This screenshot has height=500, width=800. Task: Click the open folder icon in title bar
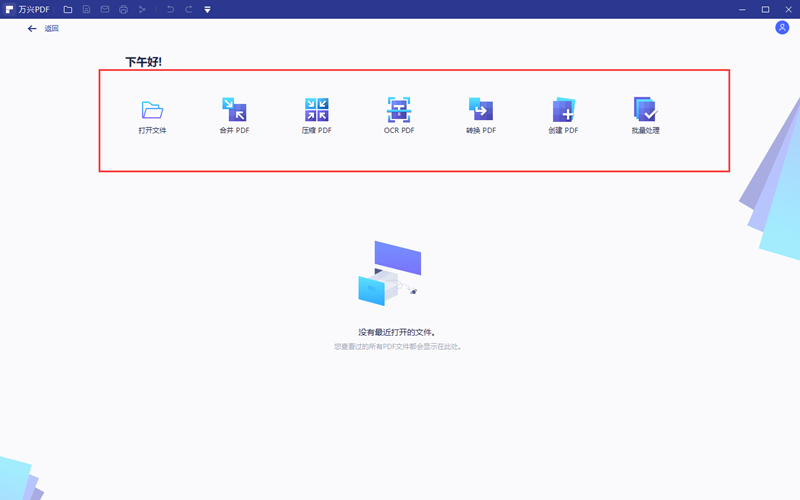point(68,9)
